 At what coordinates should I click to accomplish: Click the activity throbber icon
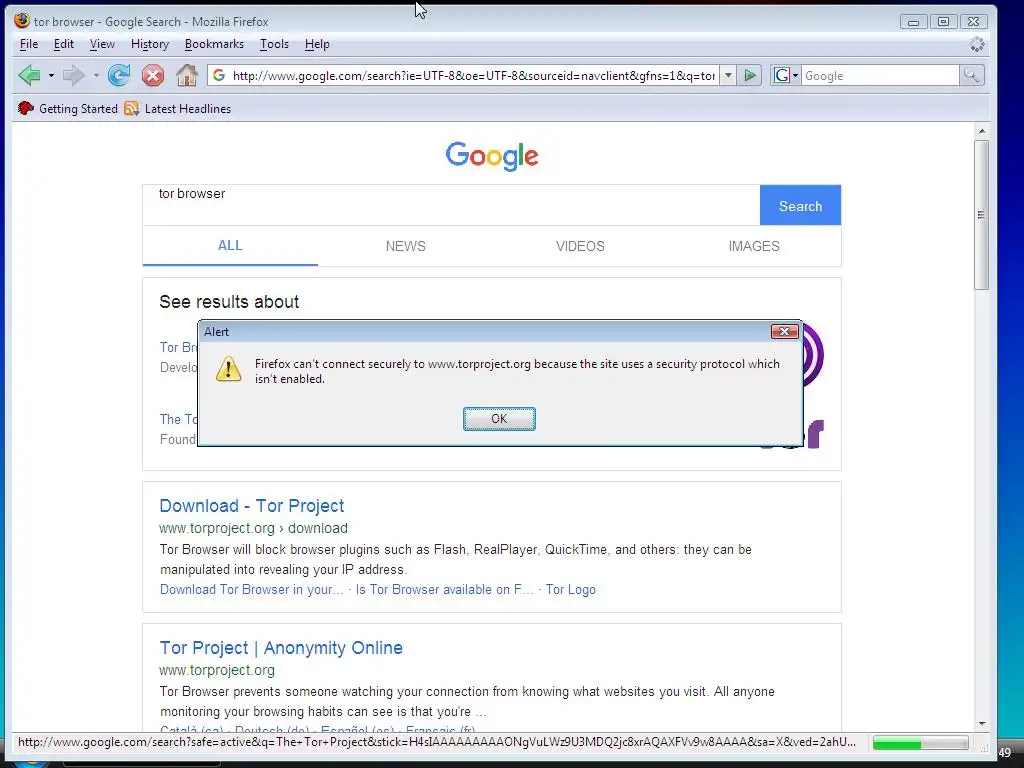point(977,44)
